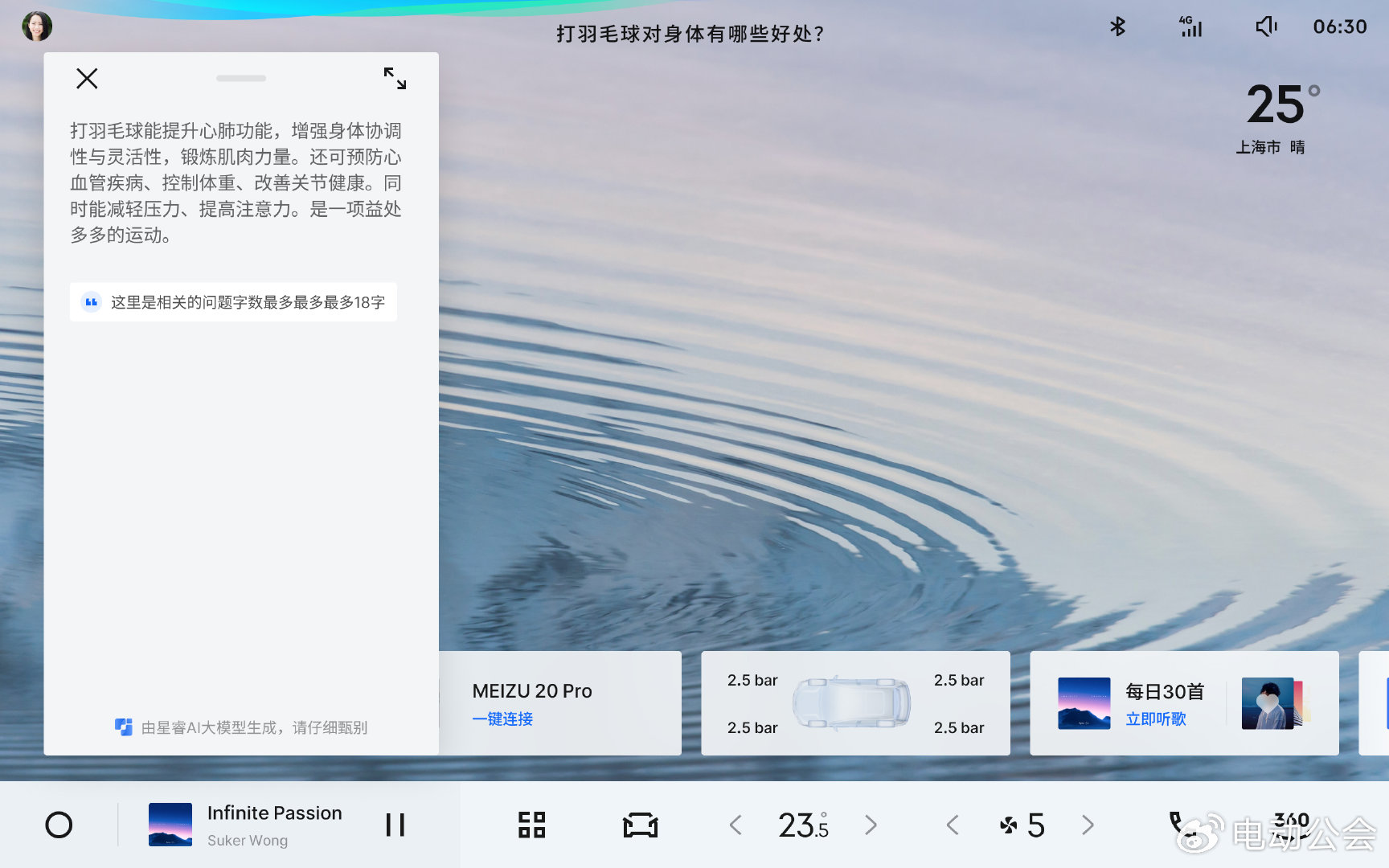Expand the AI answer panel to fullscreen
1389x868 pixels.
(395, 78)
